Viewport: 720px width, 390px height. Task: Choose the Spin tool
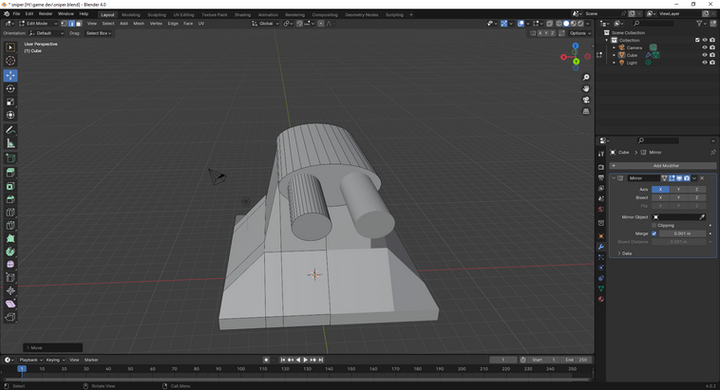[x=10, y=252]
